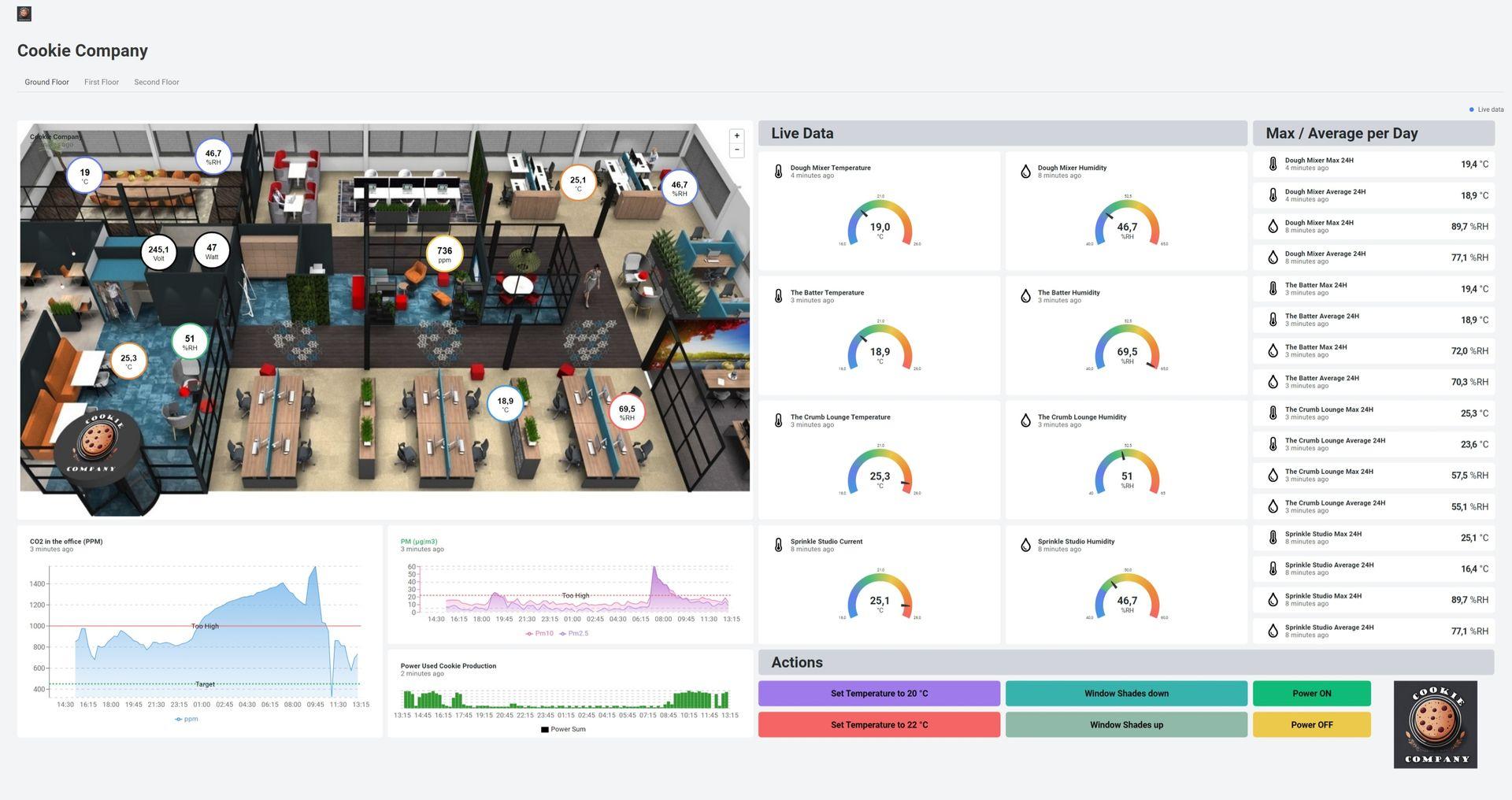
Task: Click thermometer icon of Crumb Lounge Max 24H 25,3 °C
Action: (x=1273, y=413)
